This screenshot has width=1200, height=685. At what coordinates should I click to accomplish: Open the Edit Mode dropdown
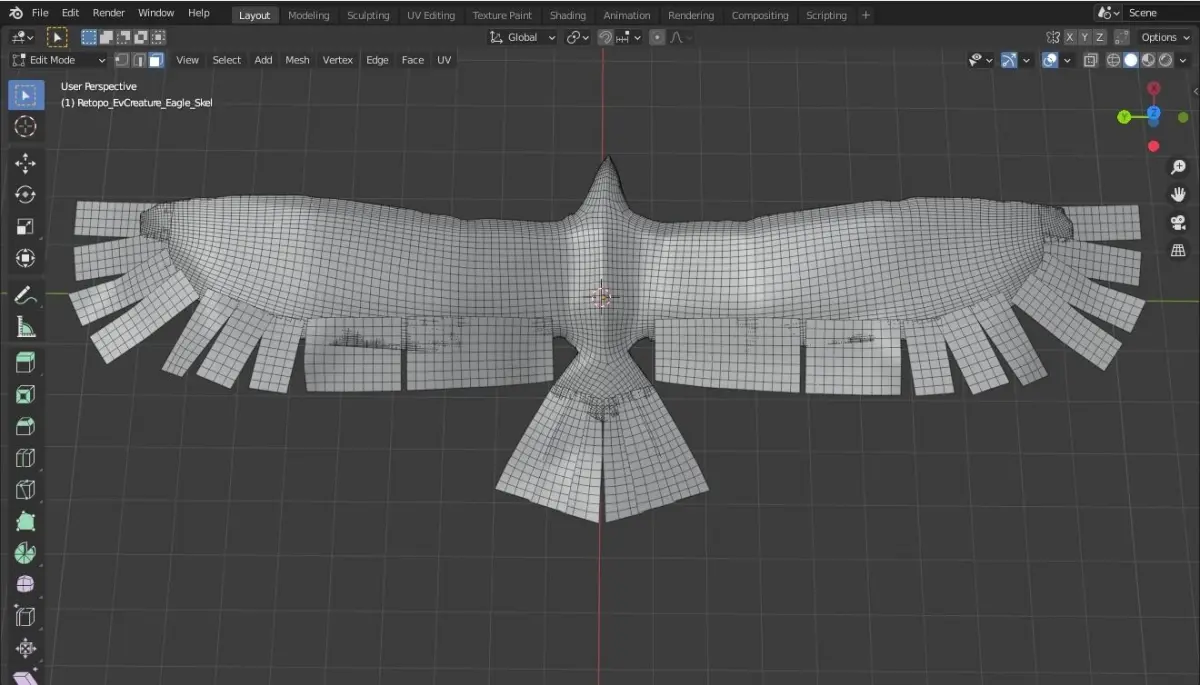58,60
